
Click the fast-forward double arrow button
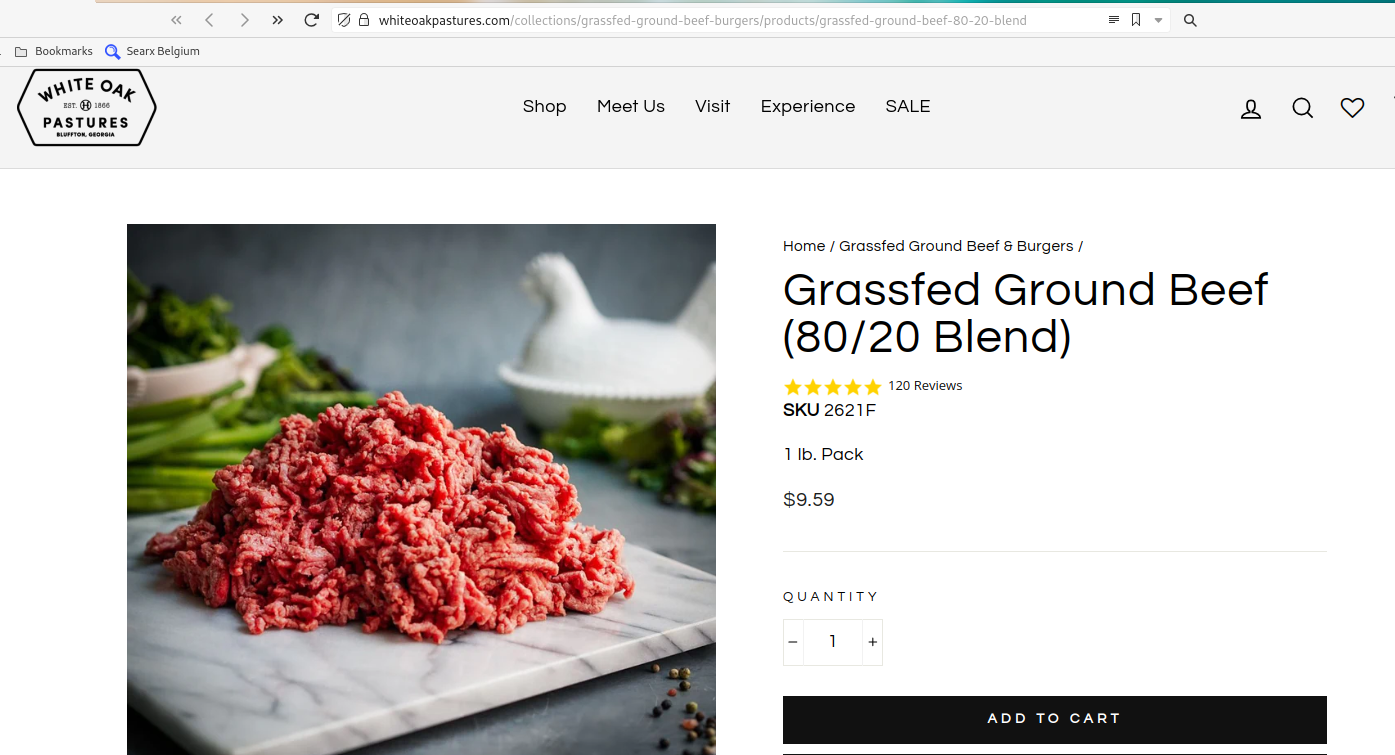click(278, 20)
